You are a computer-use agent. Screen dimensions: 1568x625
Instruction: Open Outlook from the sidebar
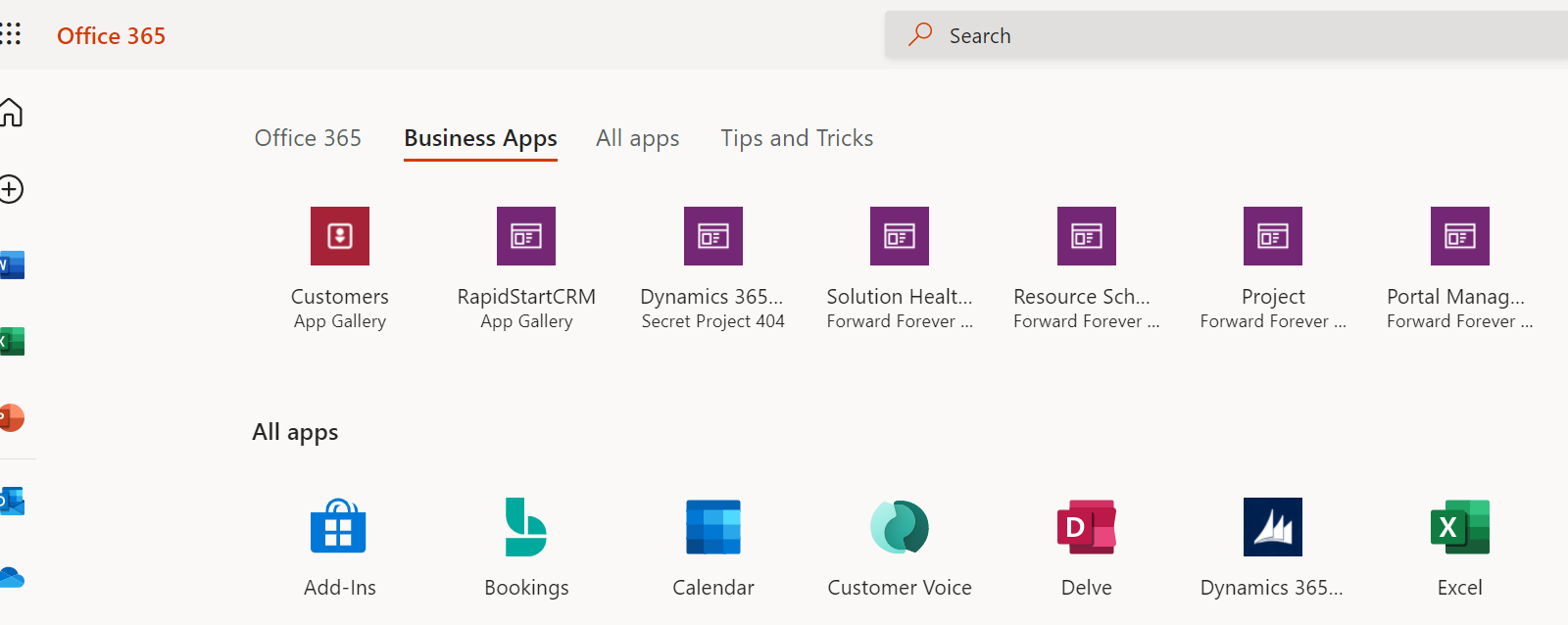point(12,501)
